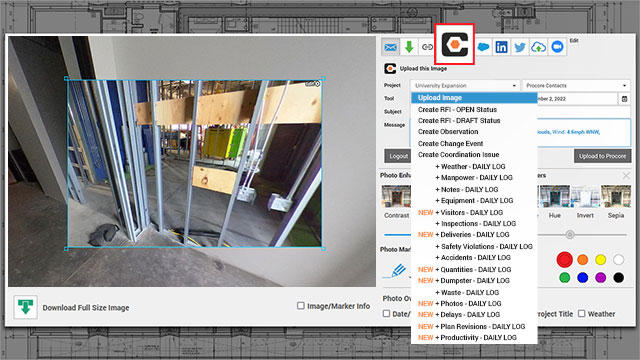
Task: Click the Download Full Size Image label
Action: (86, 307)
